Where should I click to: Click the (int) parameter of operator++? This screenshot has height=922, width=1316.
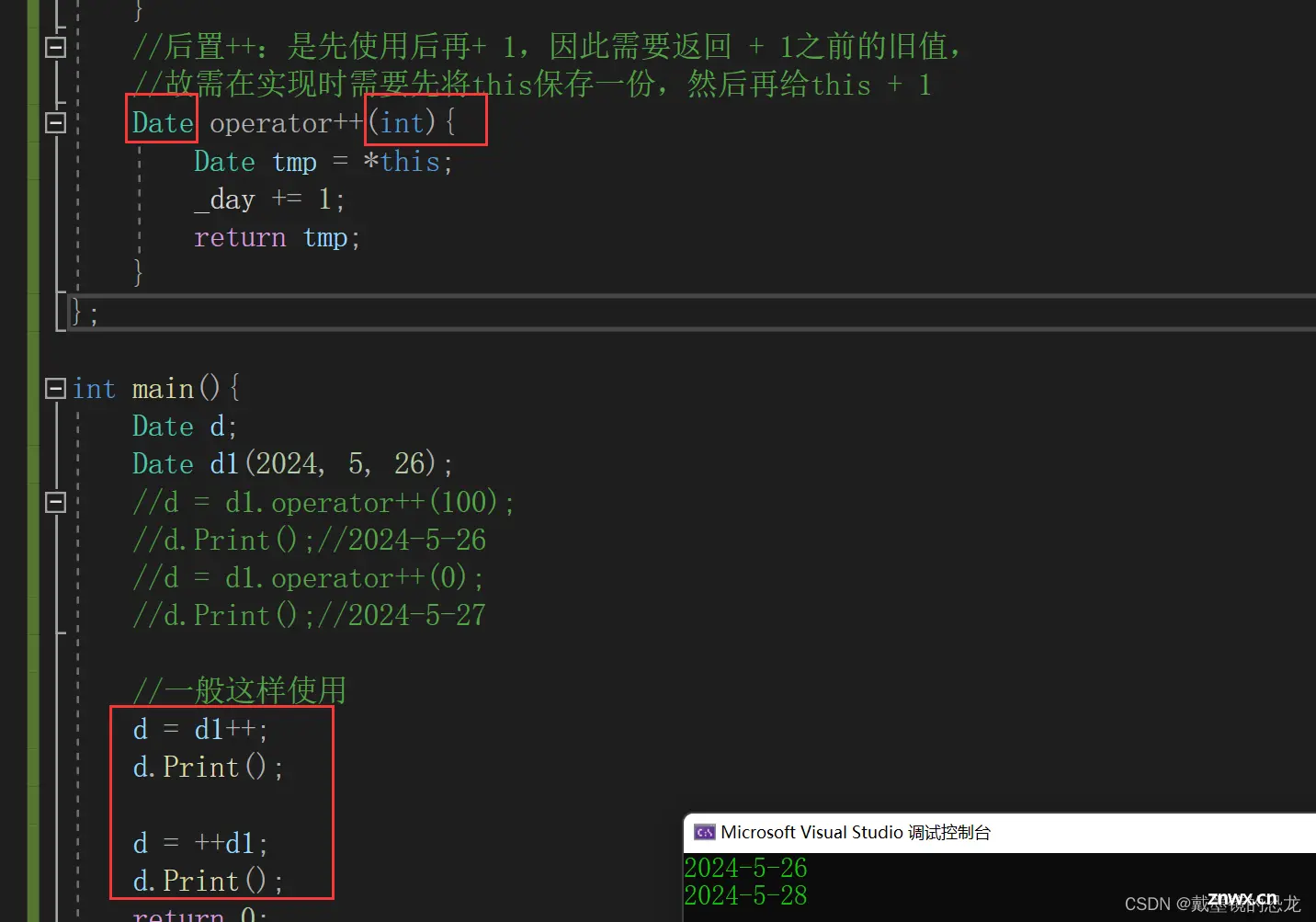pyautogui.click(x=403, y=122)
